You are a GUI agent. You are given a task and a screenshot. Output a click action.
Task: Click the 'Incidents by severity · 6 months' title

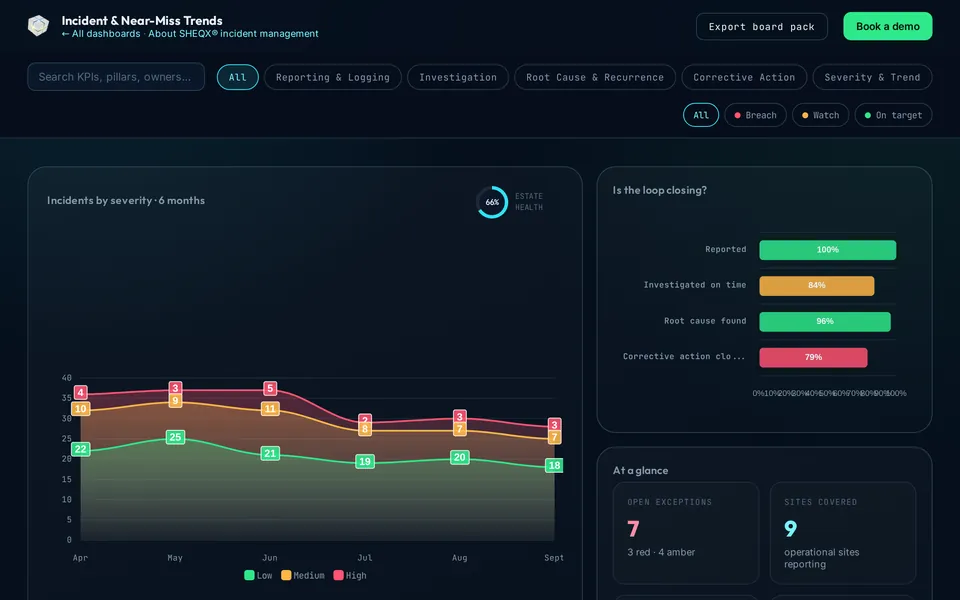(126, 200)
